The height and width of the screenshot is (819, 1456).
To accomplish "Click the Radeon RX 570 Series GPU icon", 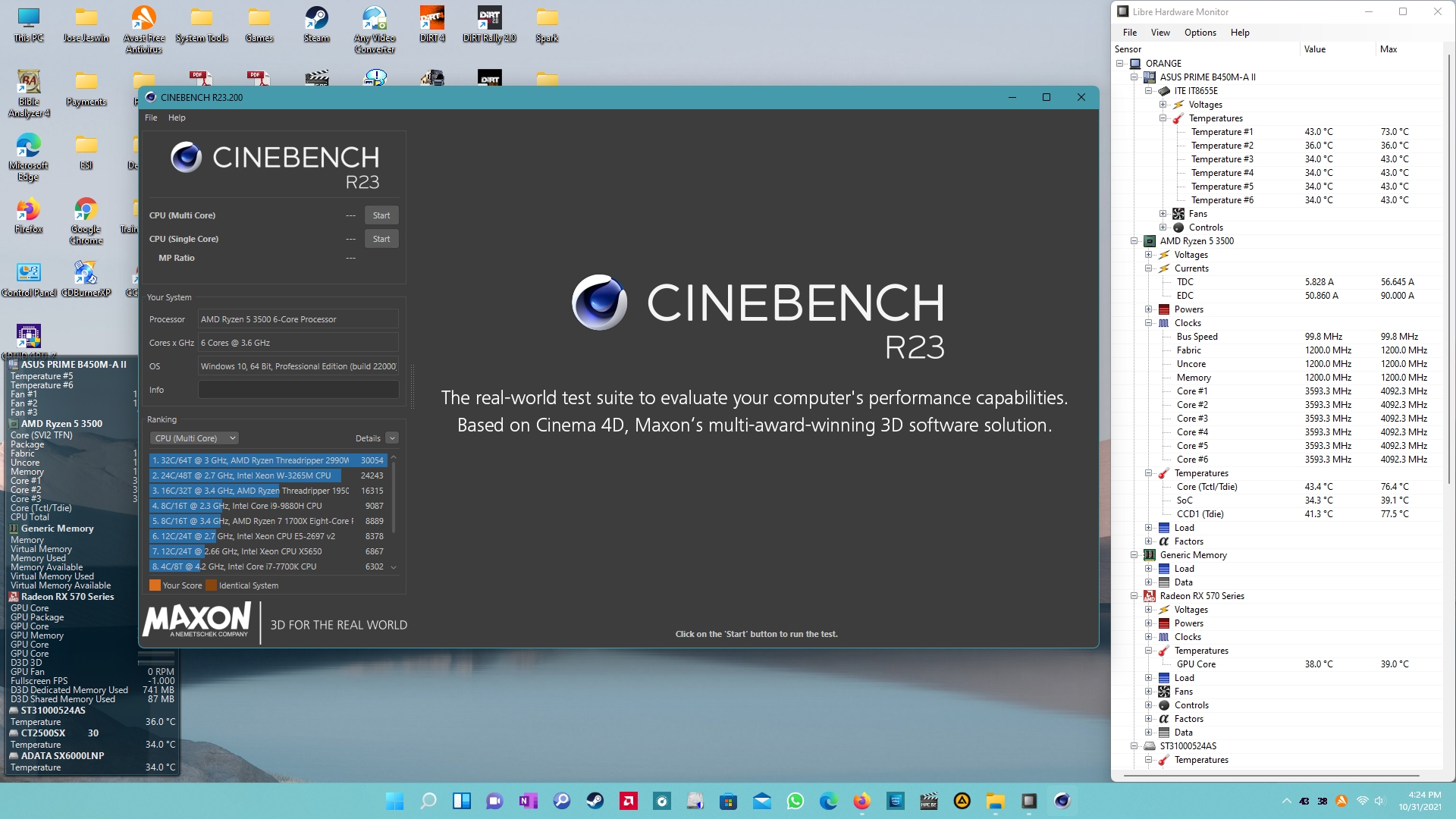I will coord(1150,596).
